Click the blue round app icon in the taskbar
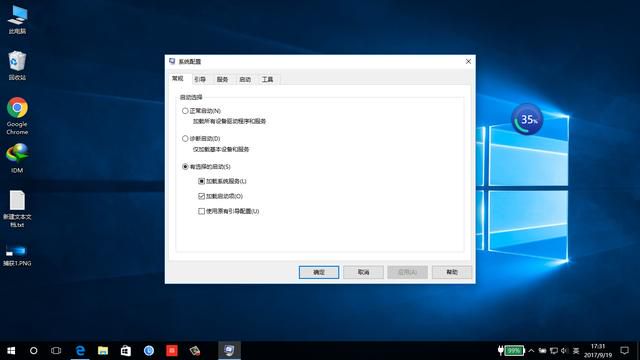The height and width of the screenshot is (360, 640). pyautogui.click(x=149, y=351)
